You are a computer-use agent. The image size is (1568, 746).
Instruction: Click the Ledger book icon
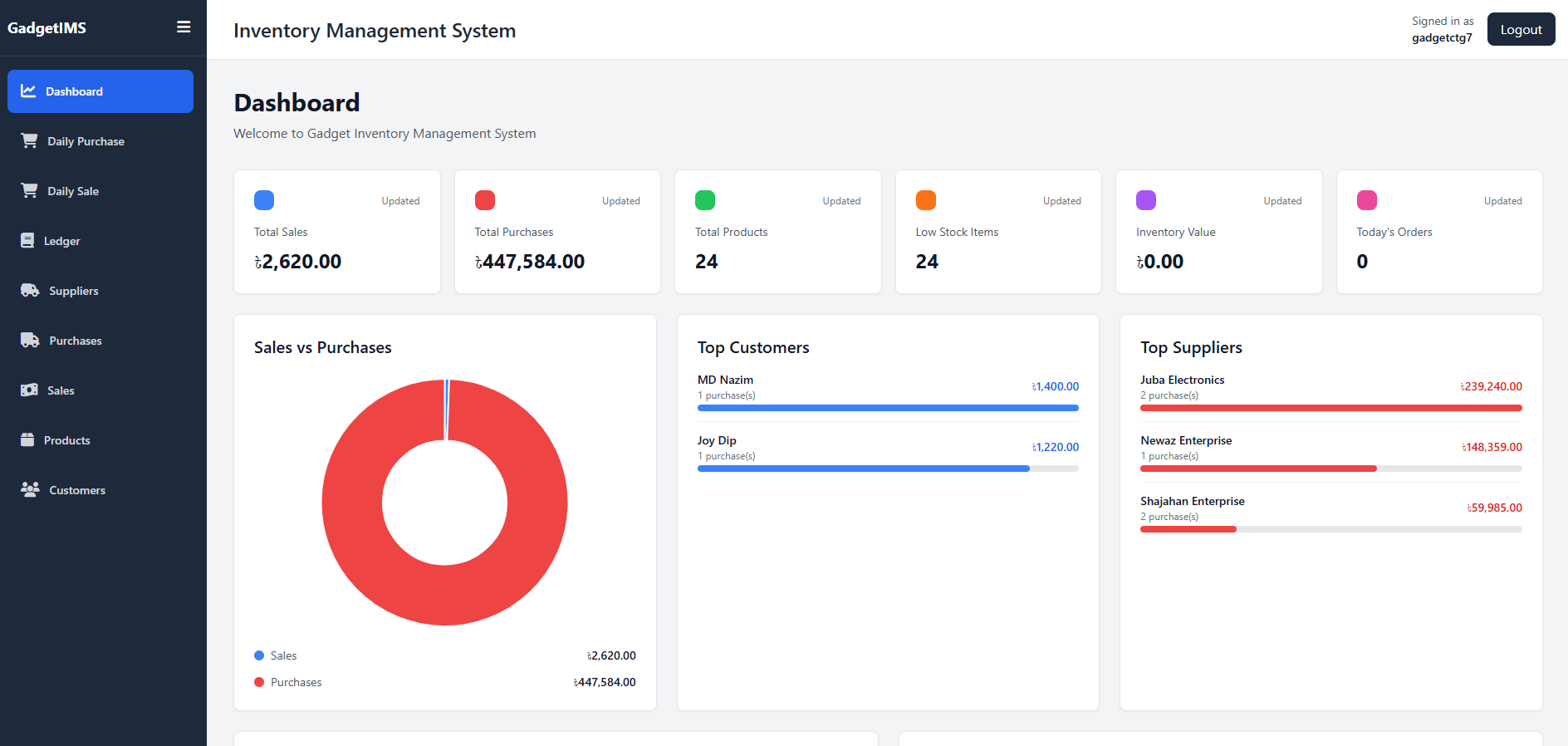tap(27, 241)
